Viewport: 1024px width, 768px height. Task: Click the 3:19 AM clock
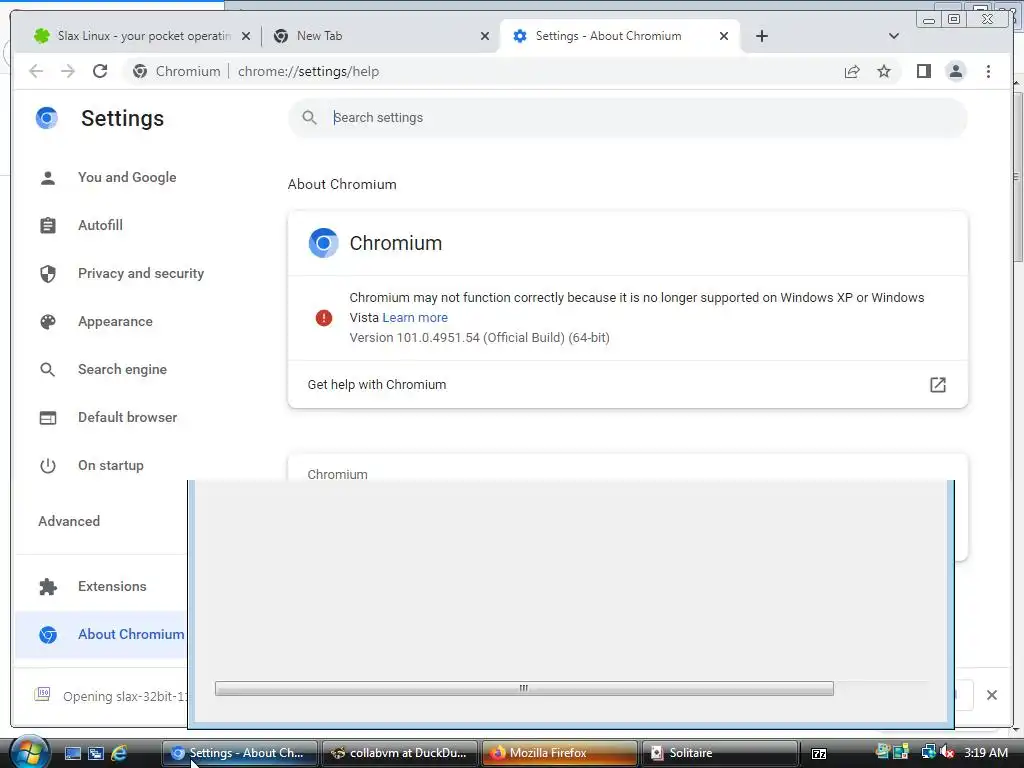[986, 753]
